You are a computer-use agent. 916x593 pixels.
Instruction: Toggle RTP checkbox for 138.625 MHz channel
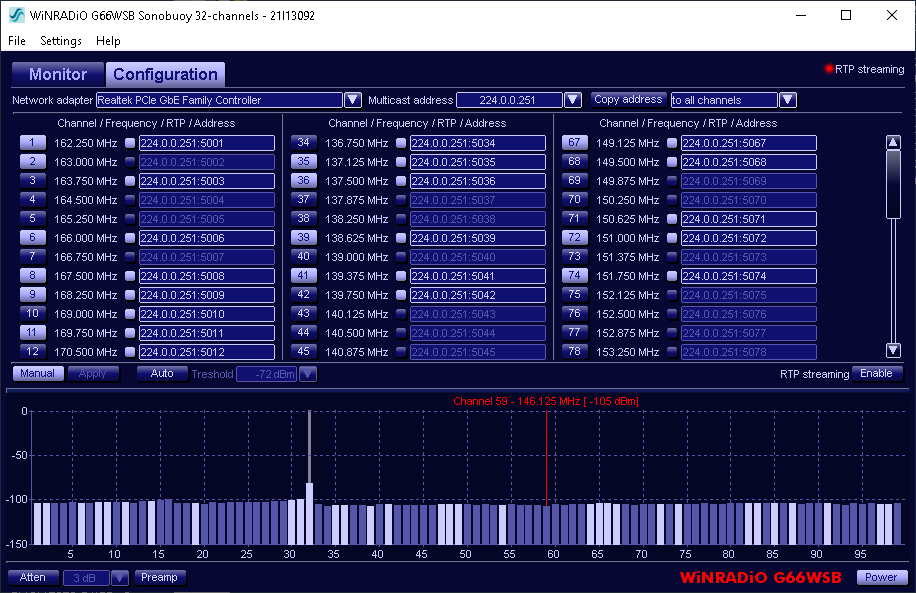click(x=401, y=238)
